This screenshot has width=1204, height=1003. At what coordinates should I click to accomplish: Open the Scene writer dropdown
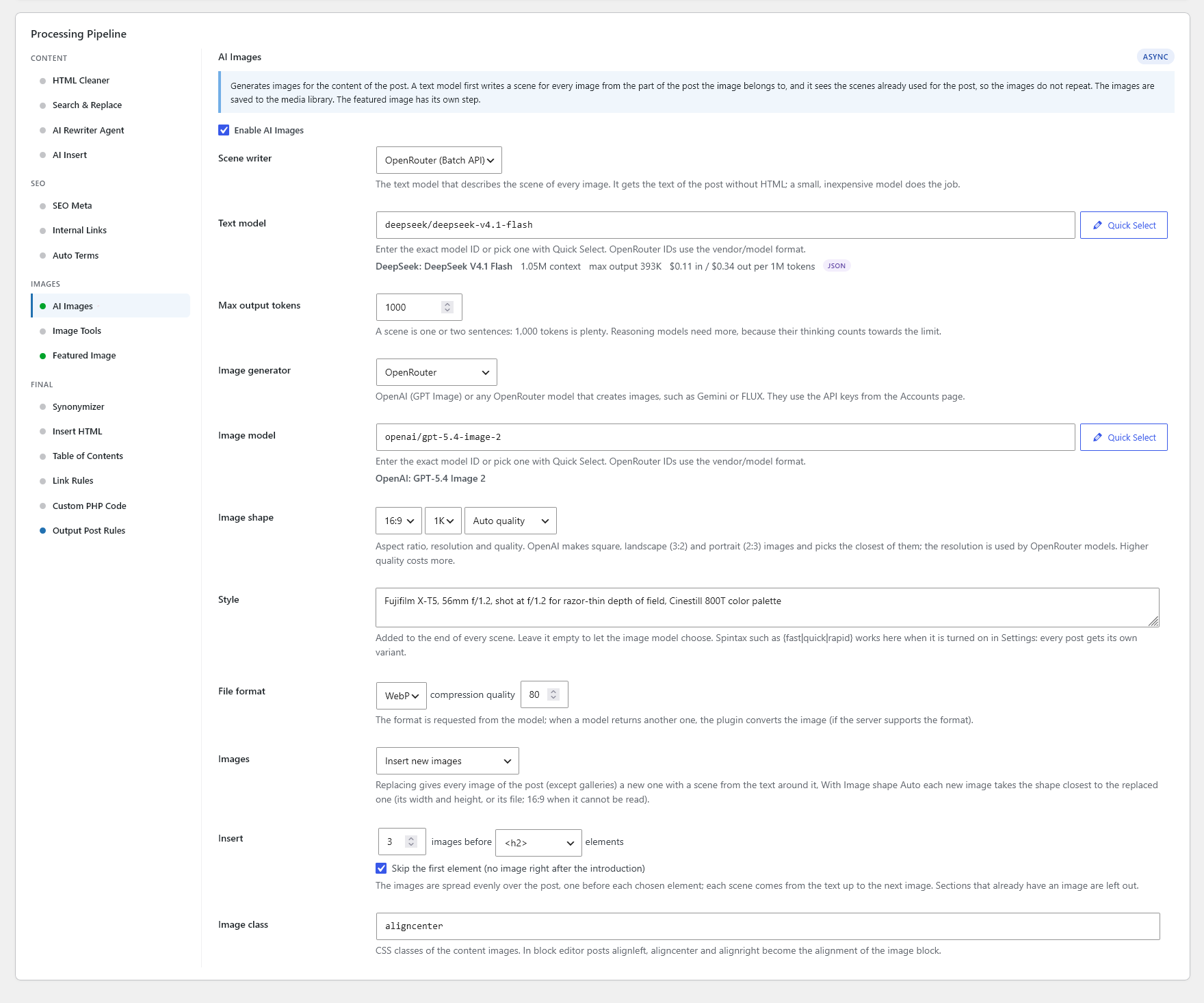coord(439,160)
